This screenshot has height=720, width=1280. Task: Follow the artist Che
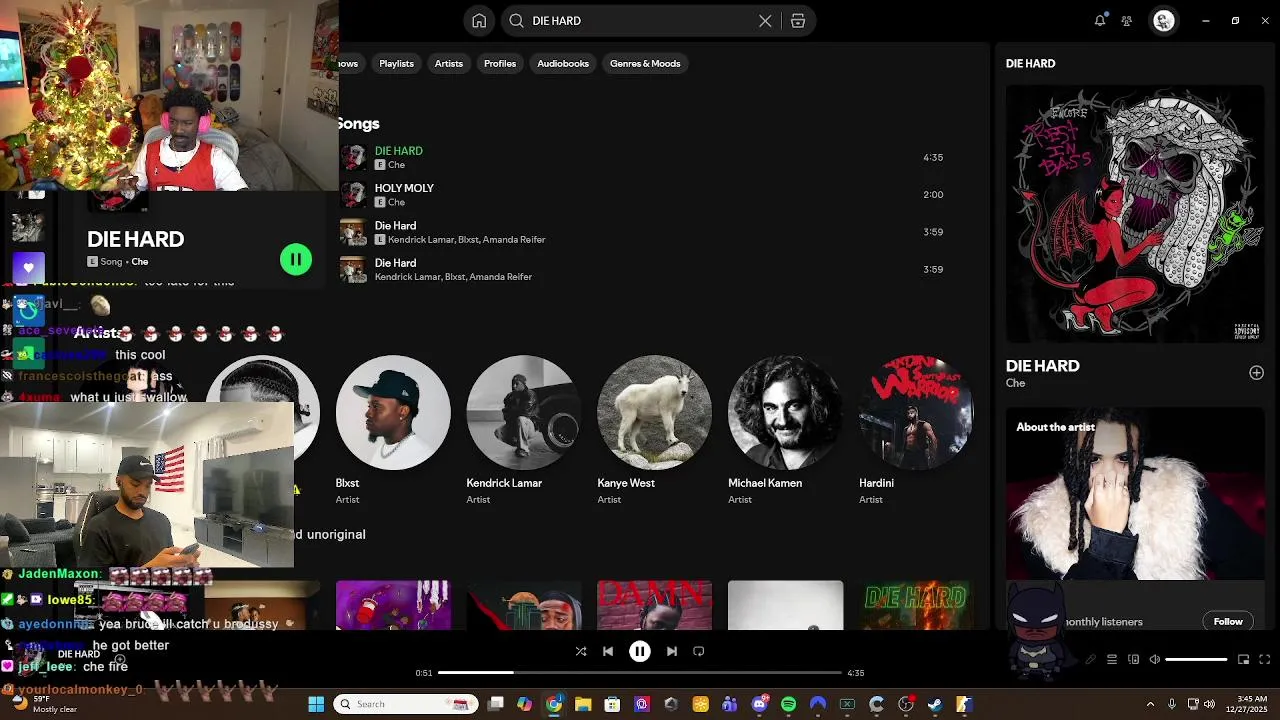tap(1228, 622)
